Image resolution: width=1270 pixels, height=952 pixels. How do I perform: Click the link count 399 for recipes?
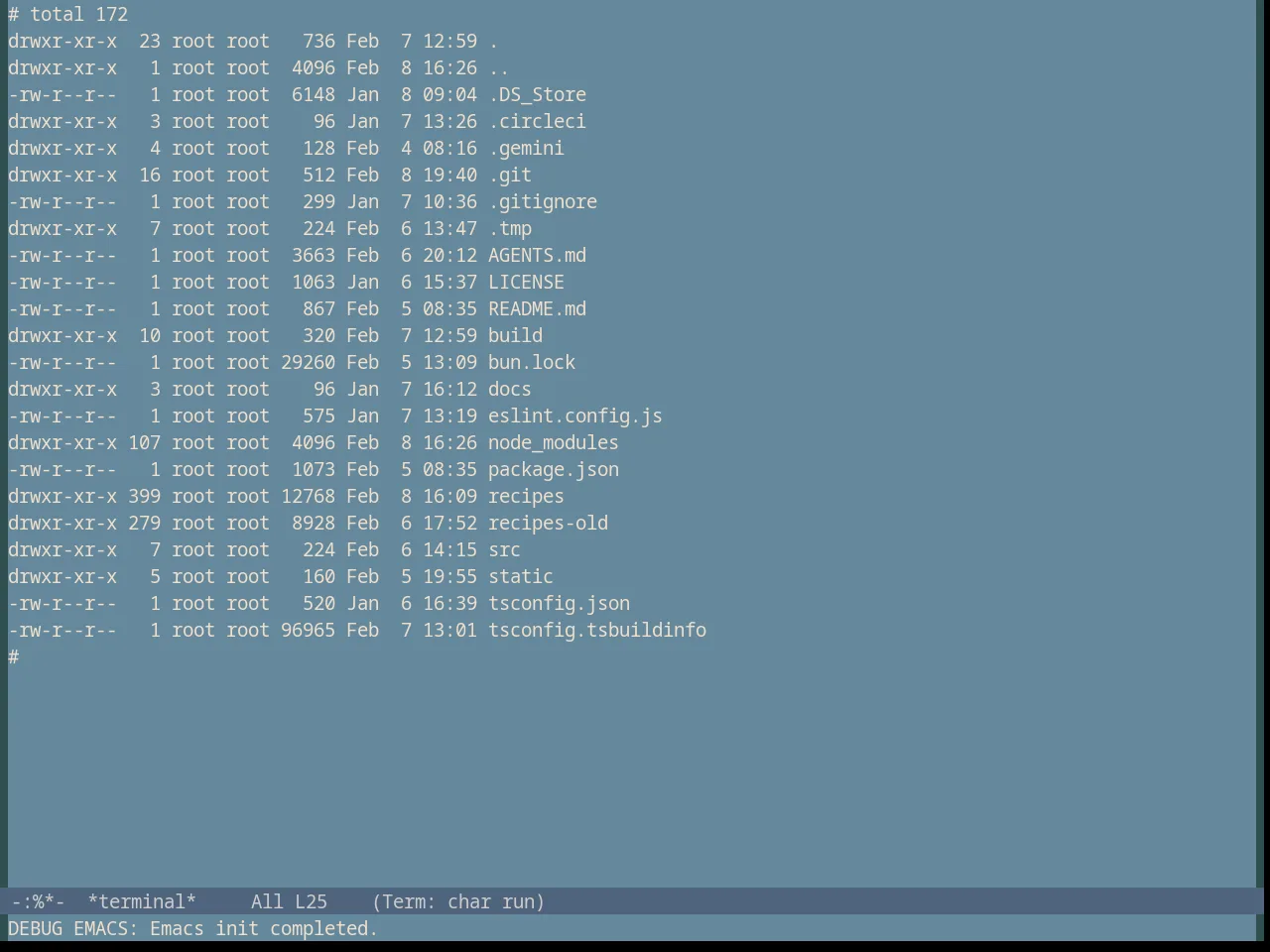click(144, 496)
